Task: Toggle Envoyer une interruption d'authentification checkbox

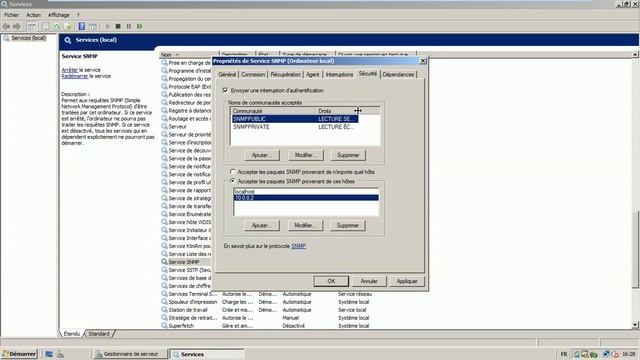Action: click(x=226, y=90)
